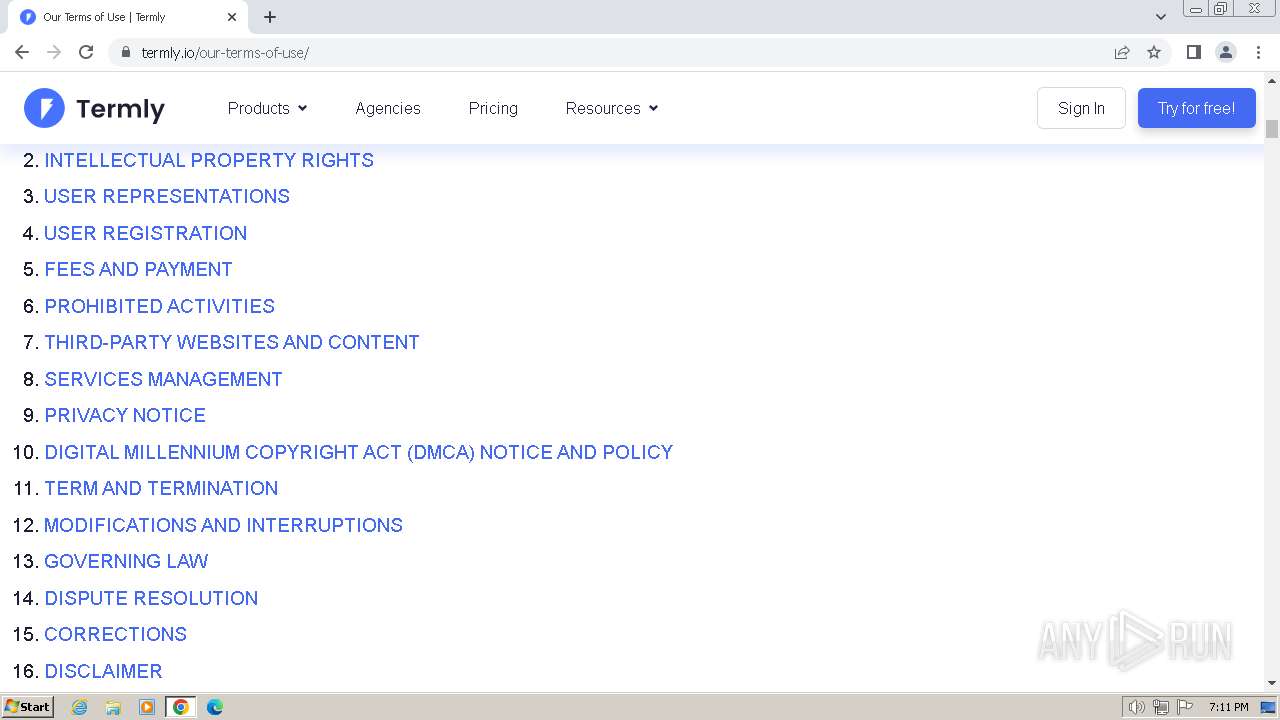Click the page vertical scrollbar thumb

pos(1272,129)
